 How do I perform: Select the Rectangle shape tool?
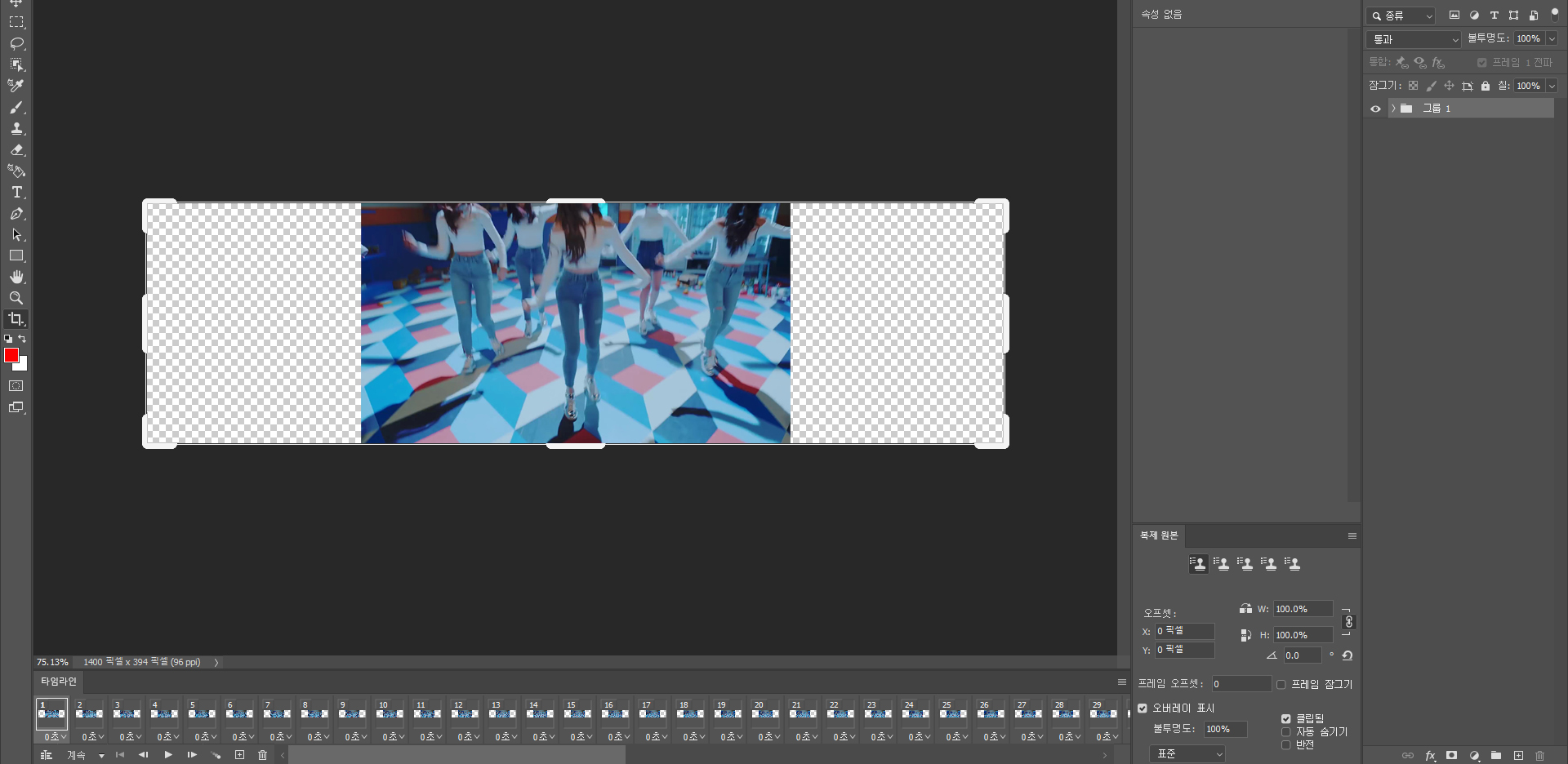click(x=16, y=255)
